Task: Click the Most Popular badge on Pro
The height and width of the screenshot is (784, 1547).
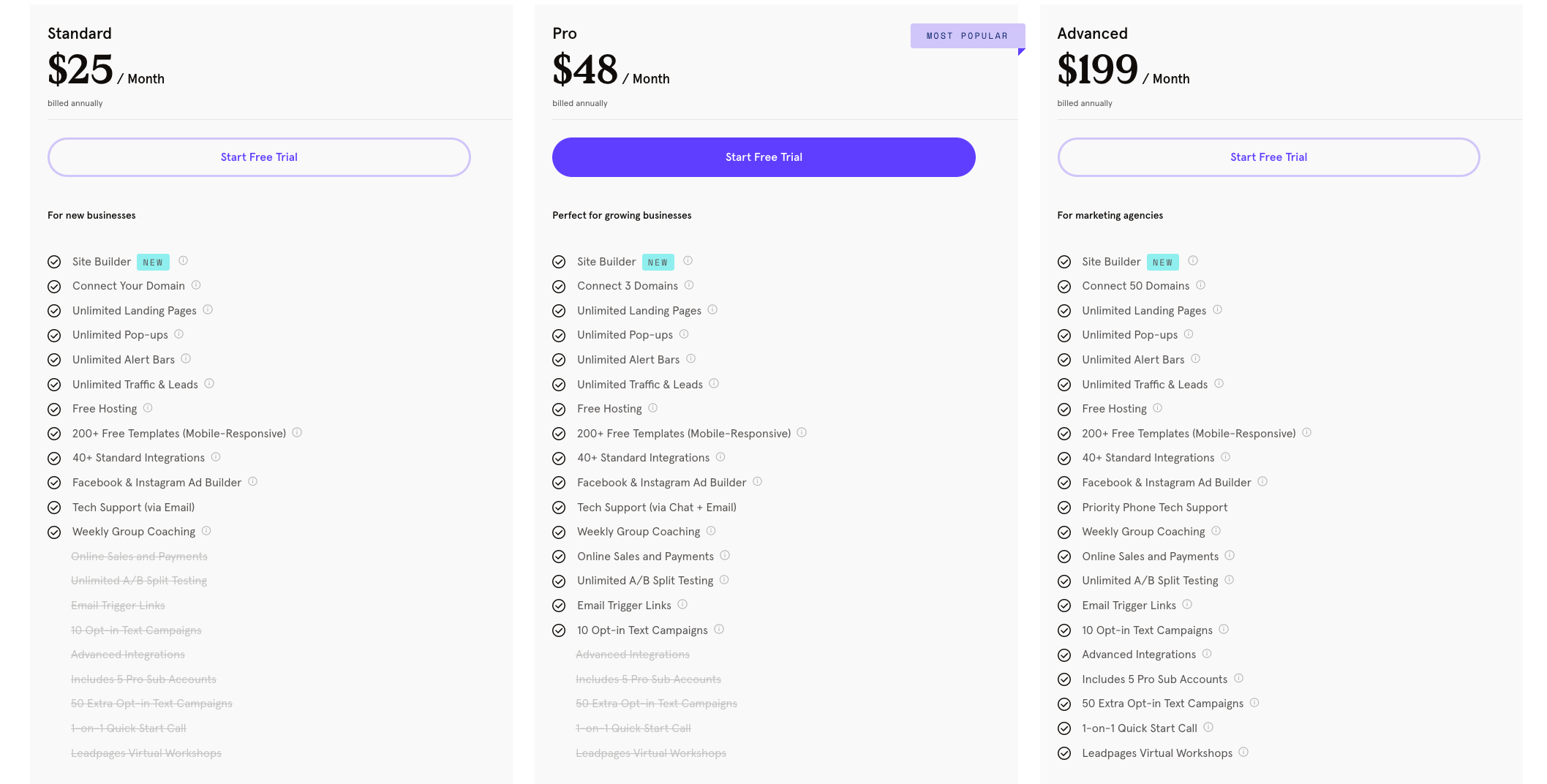Action: click(967, 36)
